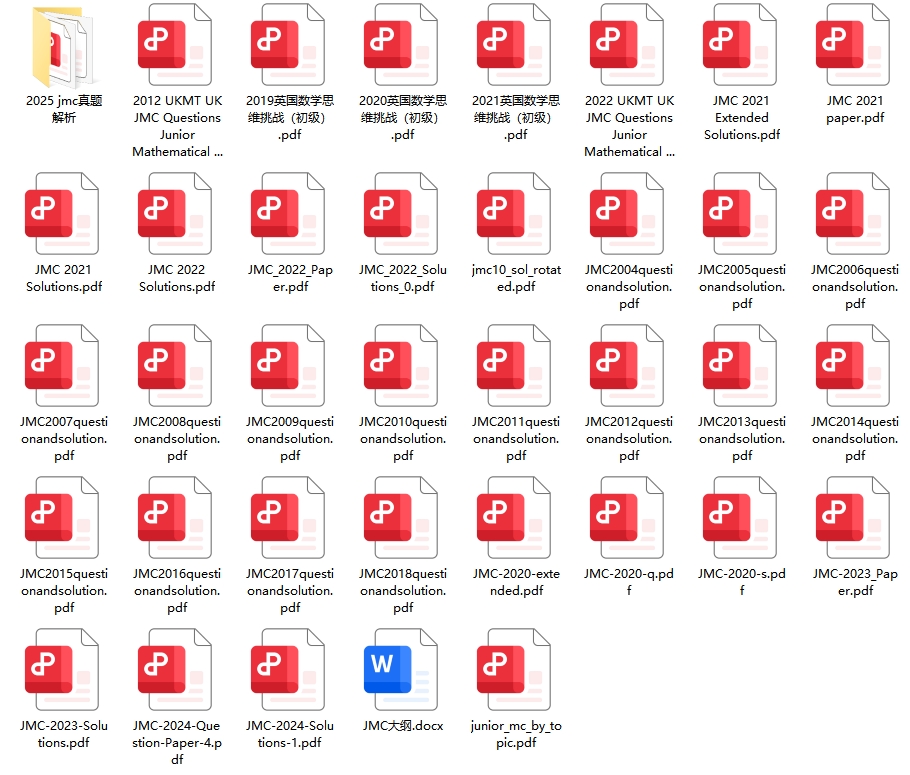The image size is (910, 775).
Task: Select junior_mc_by_topic.pdf icon
Action: [514, 670]
